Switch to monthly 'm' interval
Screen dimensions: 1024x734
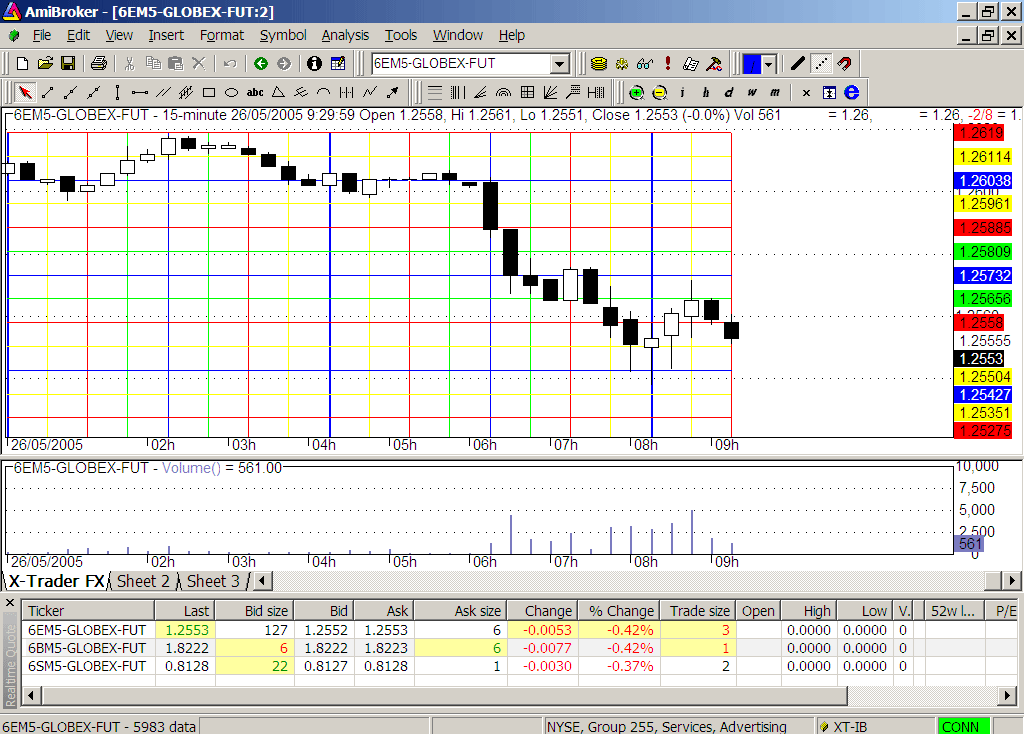[775, 93]
